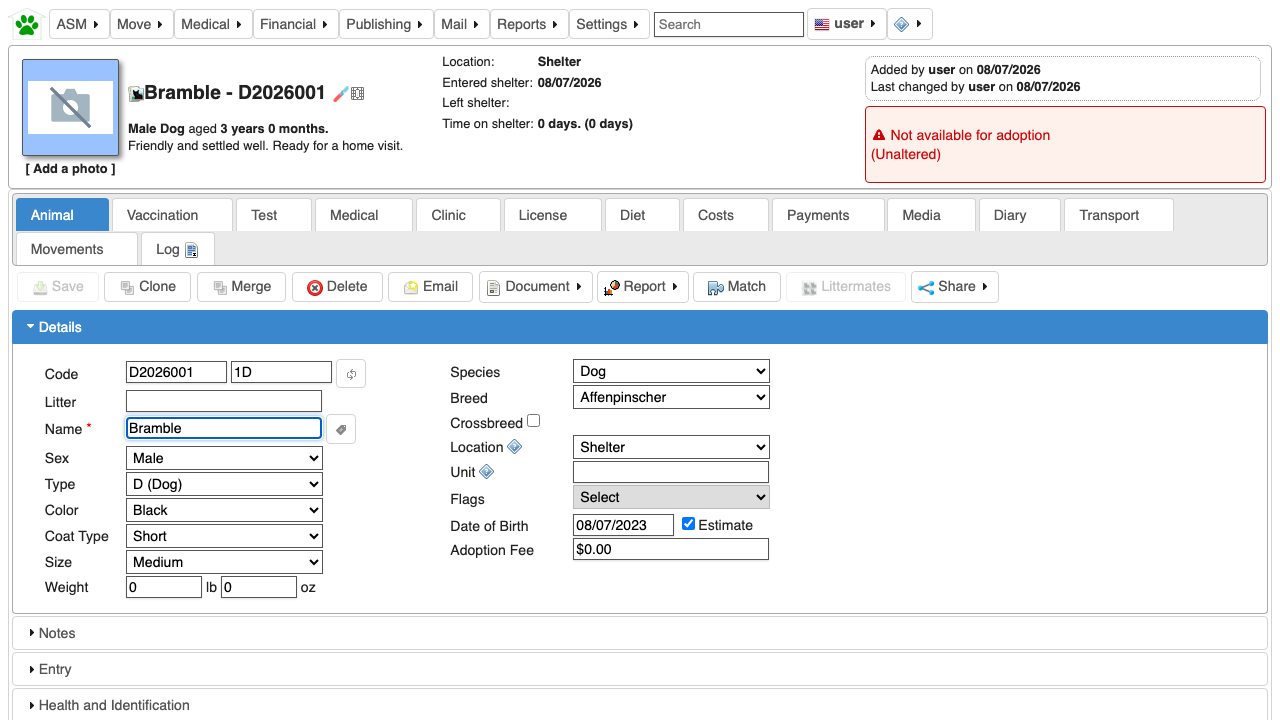Click the Document page icon
Image resolution: width=1280 pixels, height=720 pixels.
point(493,287)
